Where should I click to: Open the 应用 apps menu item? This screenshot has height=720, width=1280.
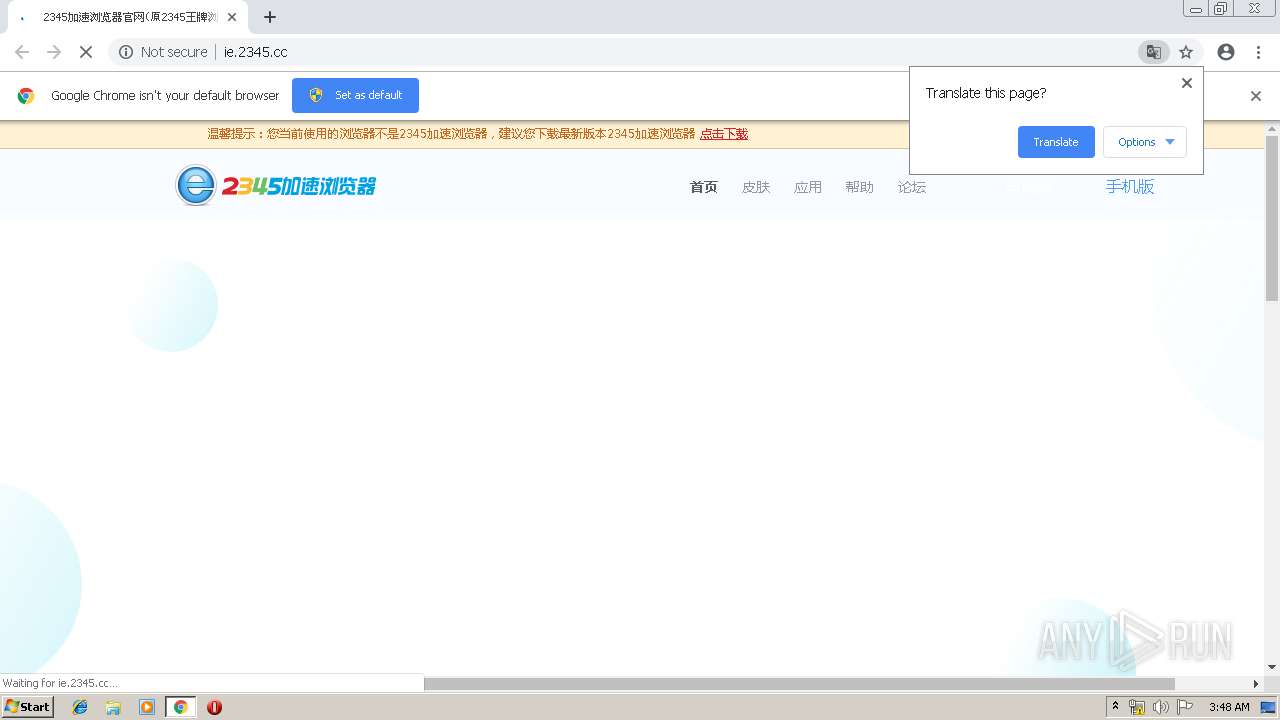click(x=808, y=187)
